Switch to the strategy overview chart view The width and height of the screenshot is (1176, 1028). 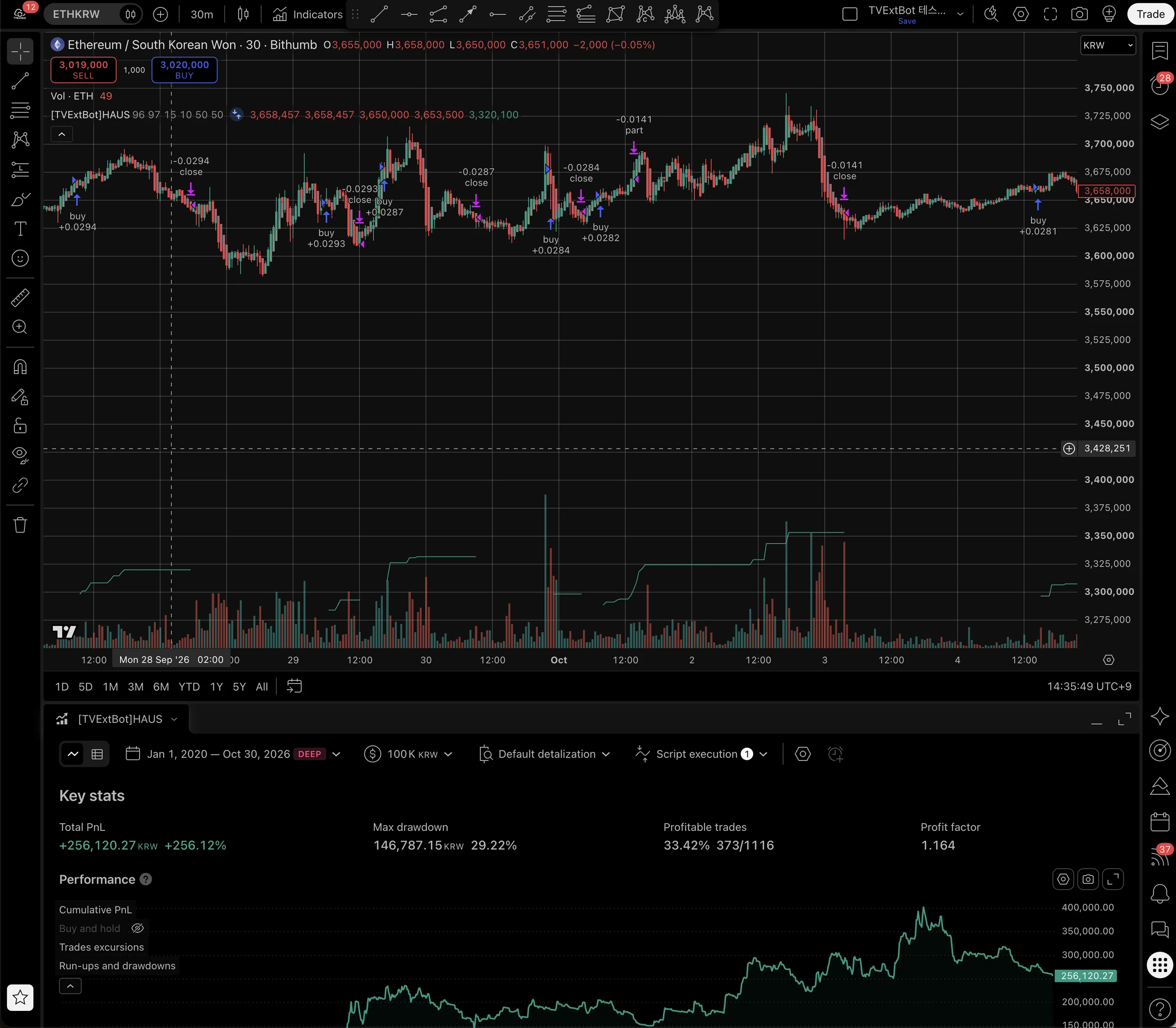pyautogui.click(x=73, y=754)
